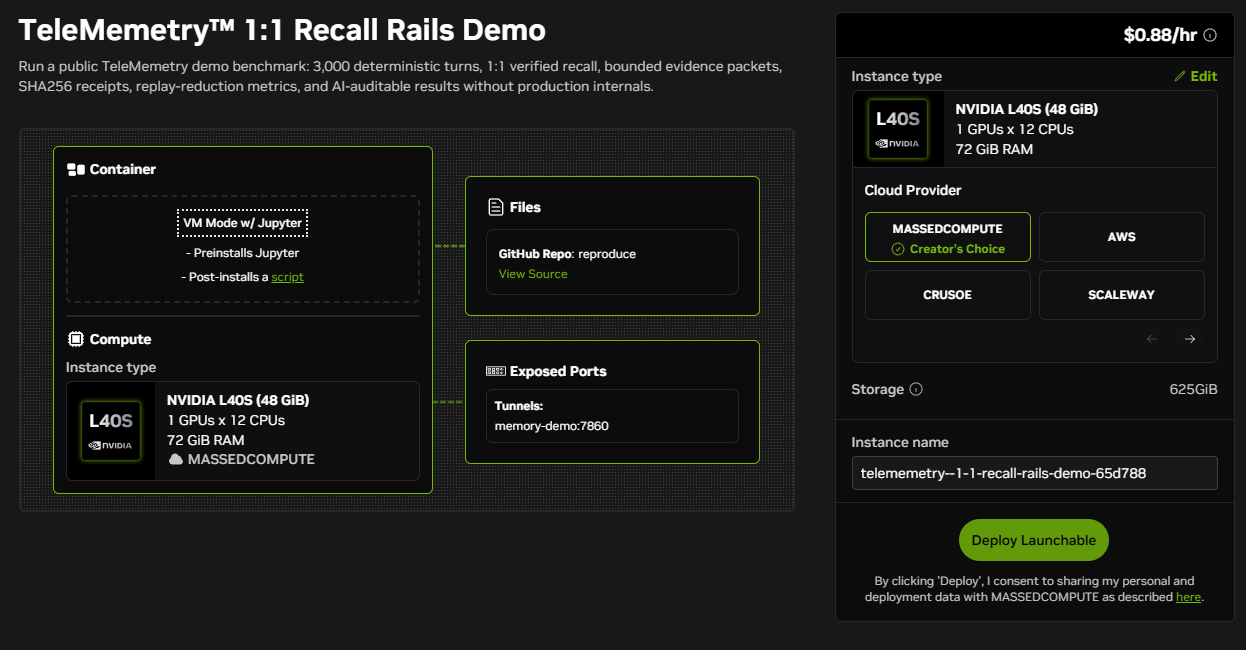Screen dimensions: 1246x650
Task: Click the Storage info icon
Action: coord(916,389)
